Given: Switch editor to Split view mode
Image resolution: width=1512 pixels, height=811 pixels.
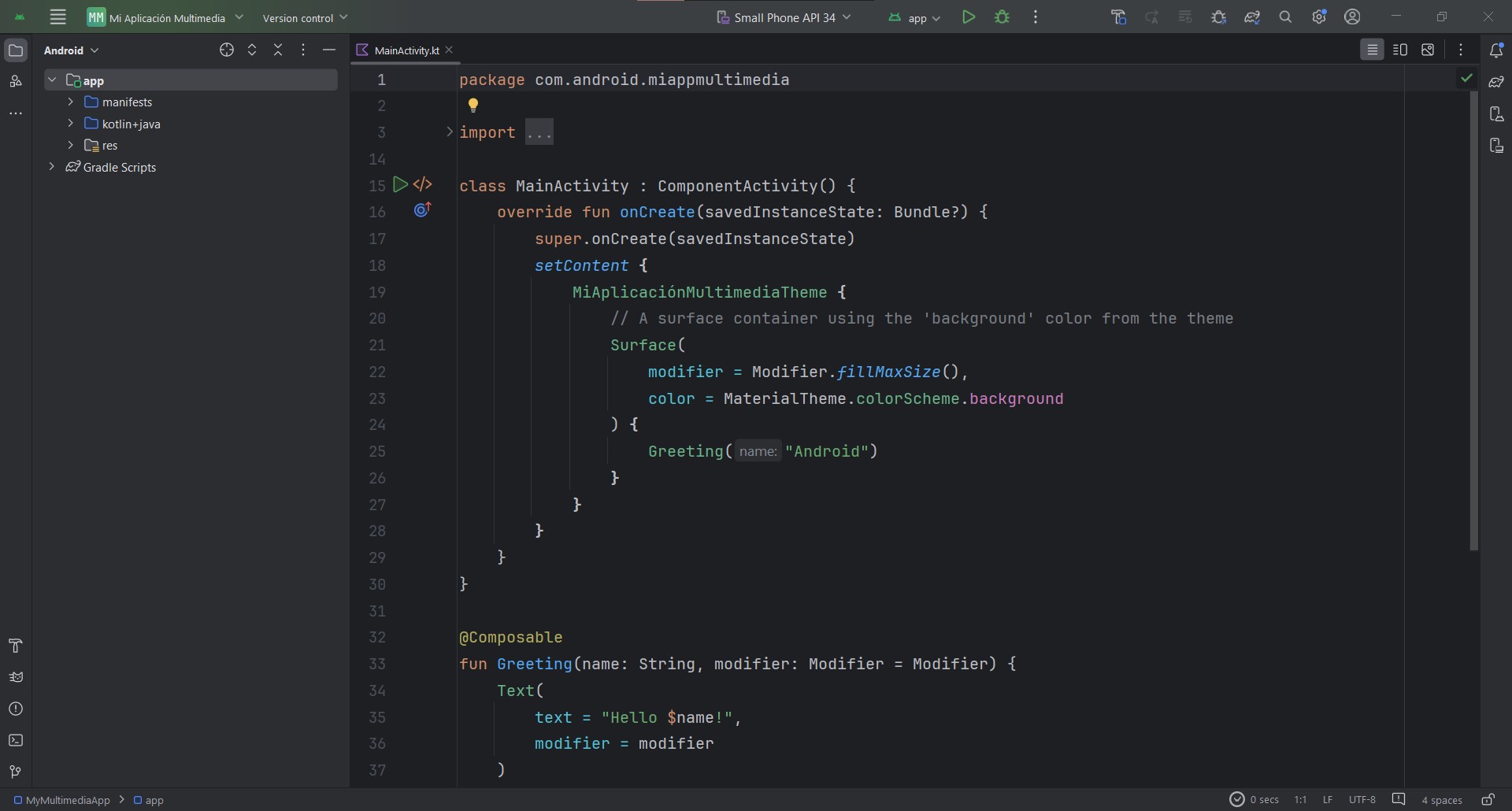Looking at the screenshot, I should 1399,50.
